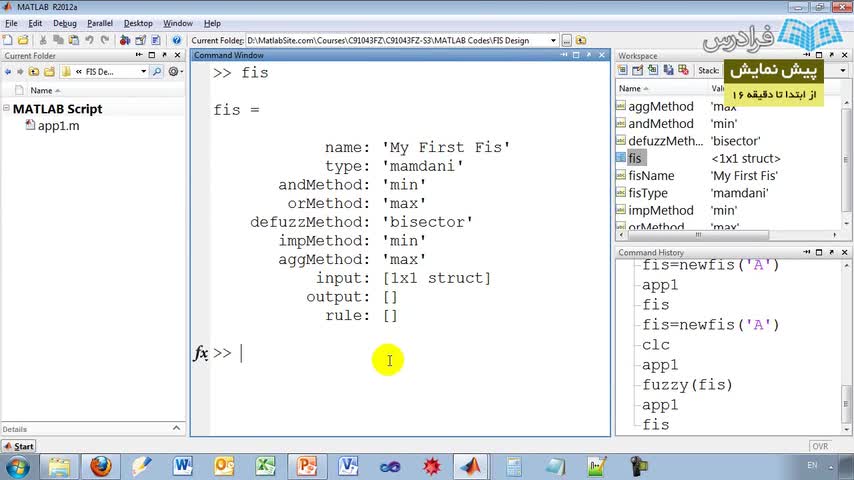
Task: Click Workspace horizontal scrollbar
Action: 698,235
